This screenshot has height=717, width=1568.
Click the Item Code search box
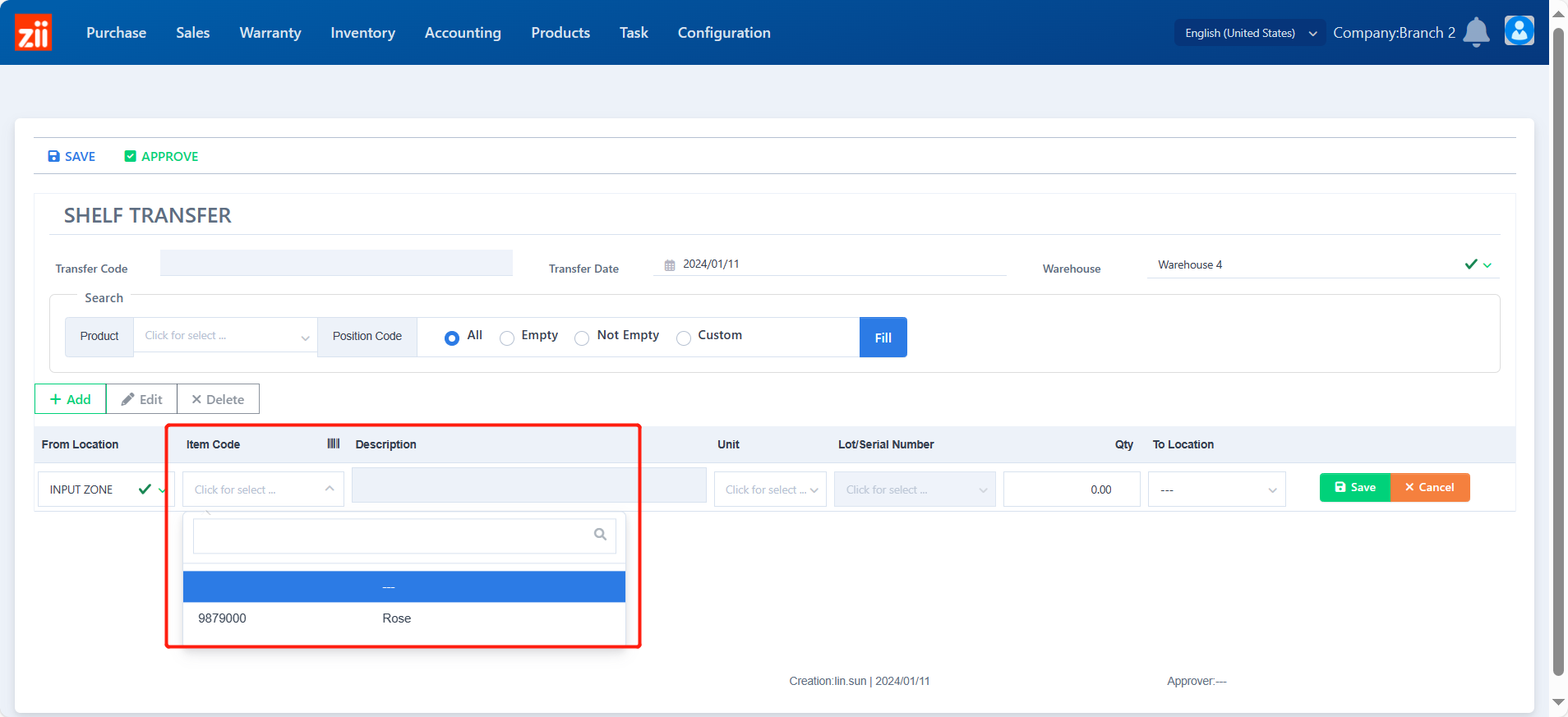(404, 535)
